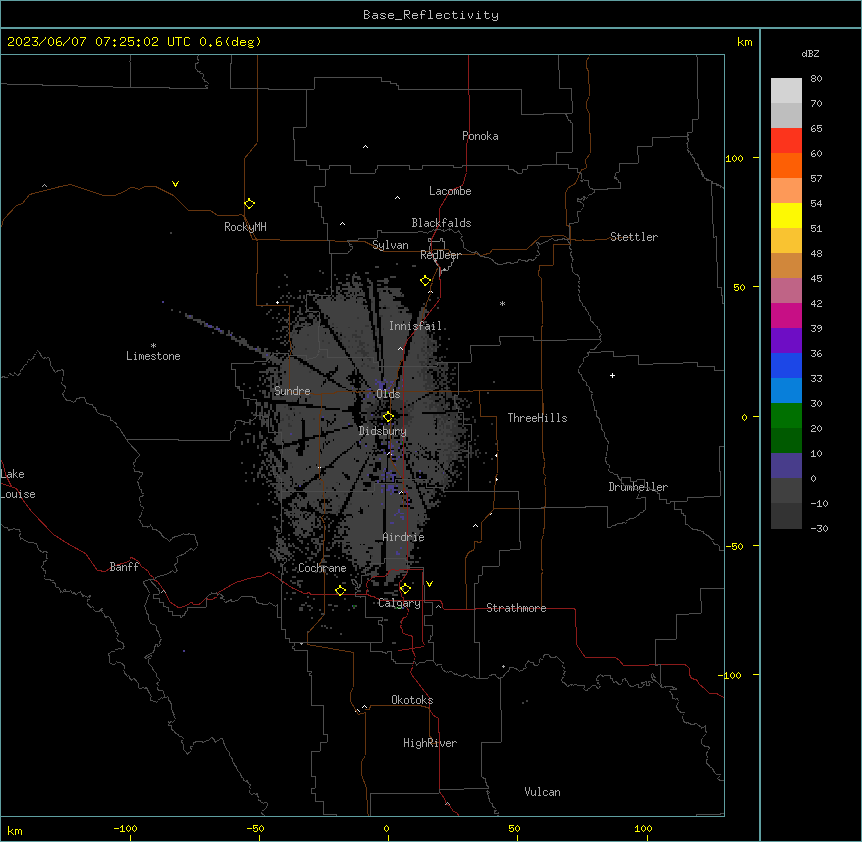Select the yellow diamond marker south of RedDeer
Image resolution: width=862 pixels, height=842 pixels.
[426, 281]
